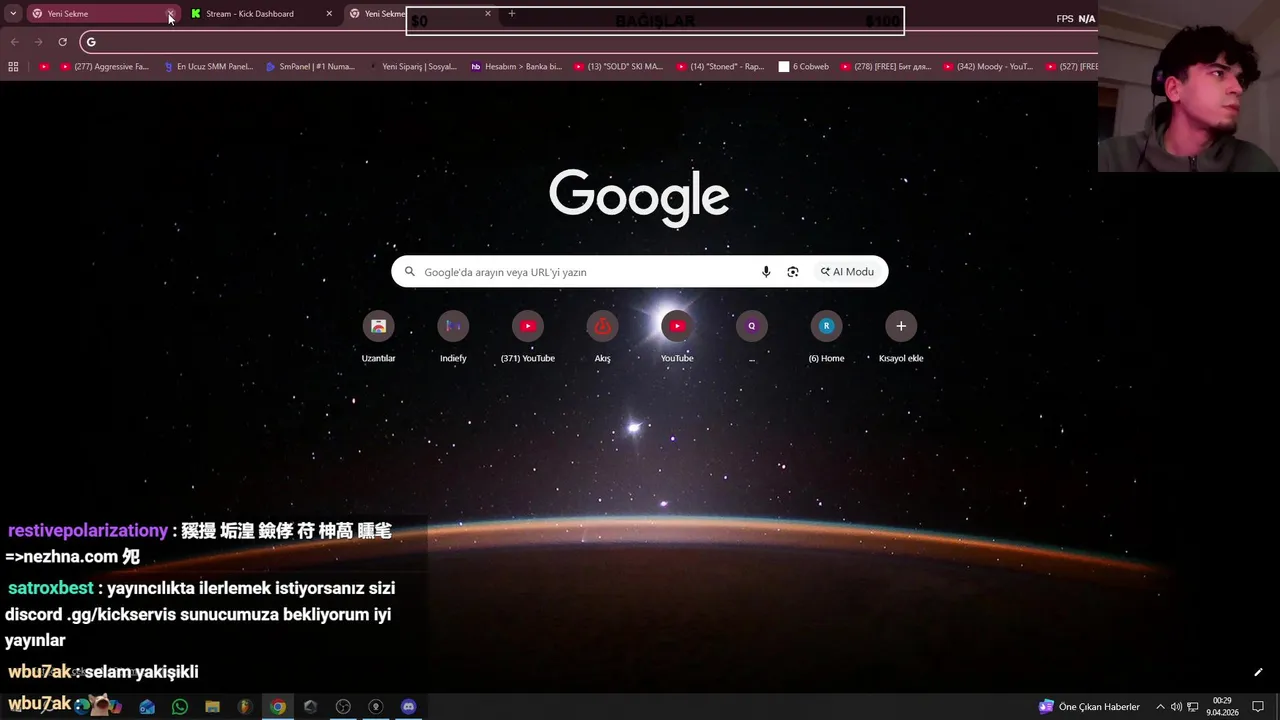
Task: Open Discord from the taskbar
Action: coord(408,707)
